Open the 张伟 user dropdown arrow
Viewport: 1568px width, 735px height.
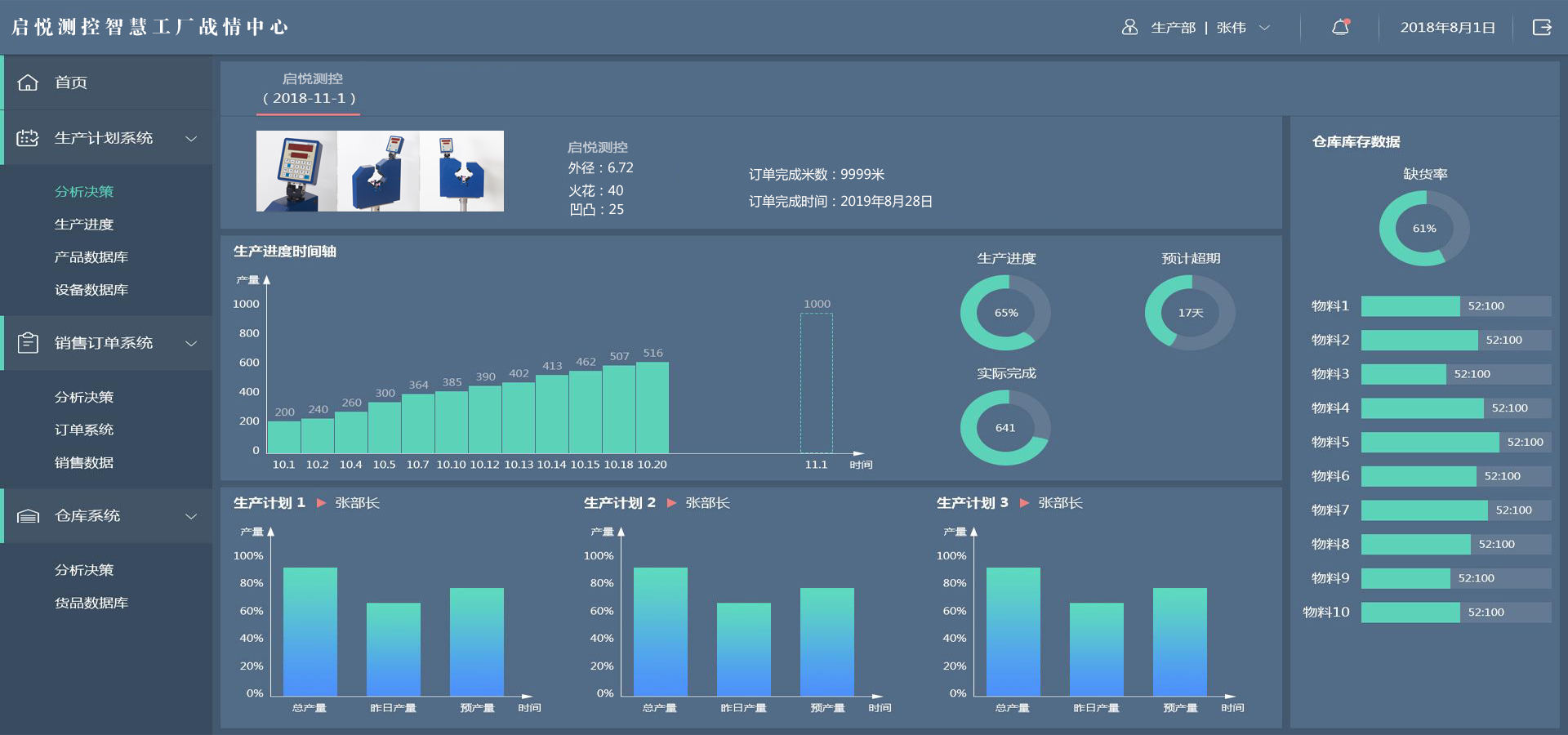pyautogui.click(x=1264, y=28)
